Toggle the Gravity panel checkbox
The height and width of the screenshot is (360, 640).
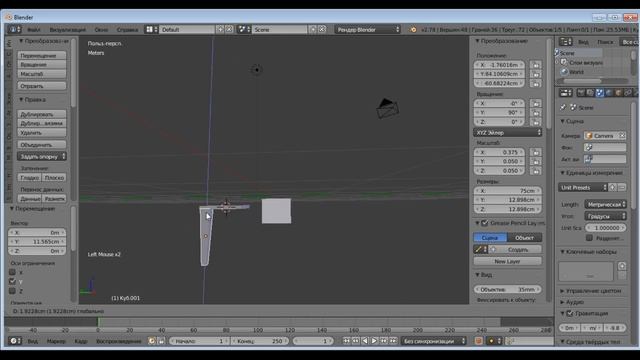pos(570,313)
